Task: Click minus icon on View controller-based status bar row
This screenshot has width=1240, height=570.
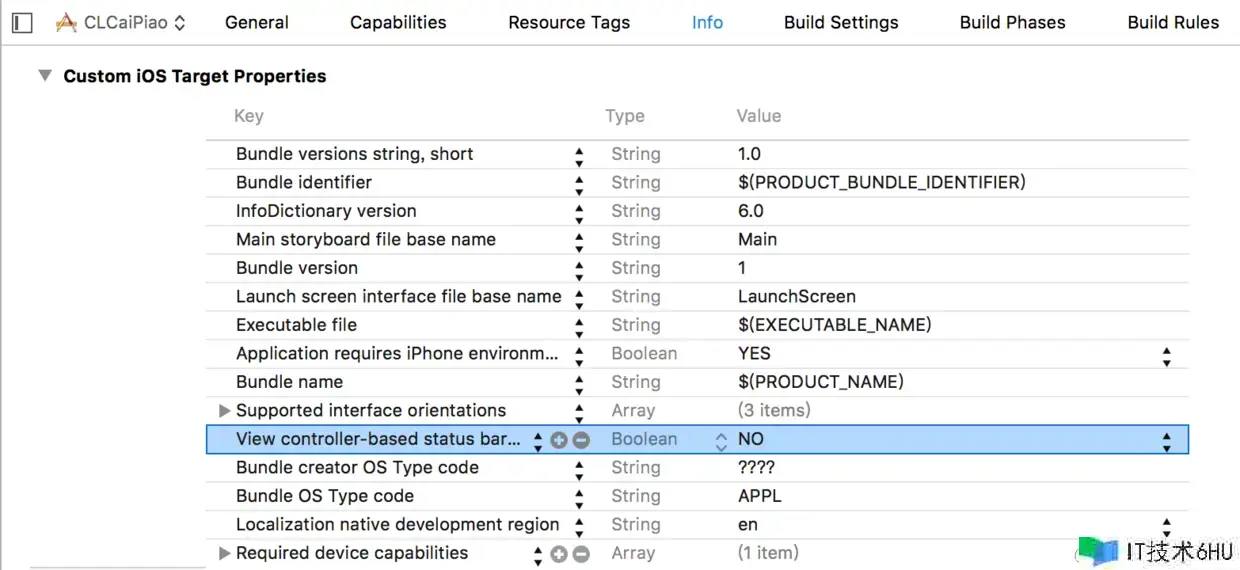Action: (x=581, y=440)
